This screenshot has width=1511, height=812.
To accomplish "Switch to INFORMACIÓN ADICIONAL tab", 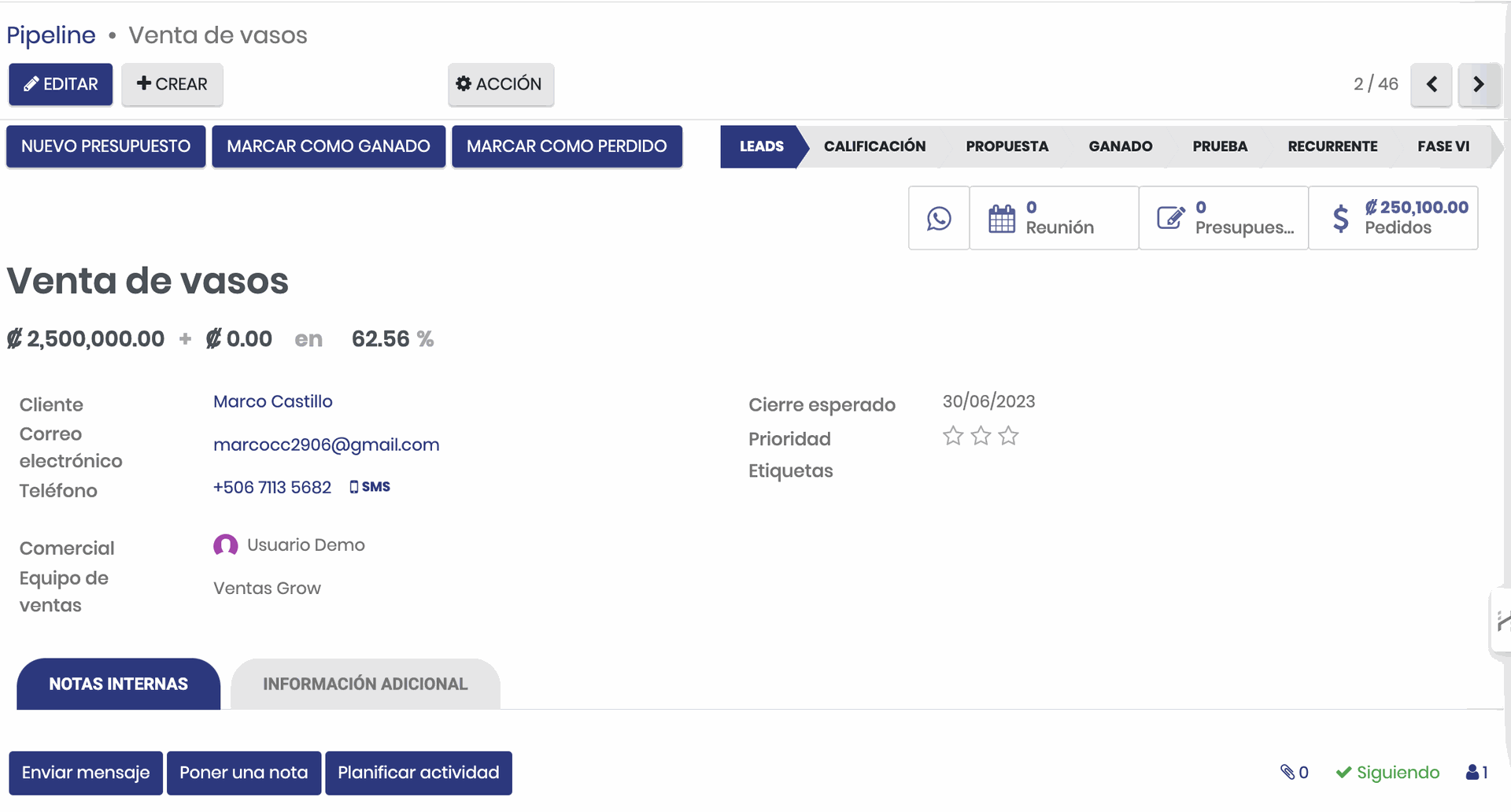I will (x=365, y=684).
